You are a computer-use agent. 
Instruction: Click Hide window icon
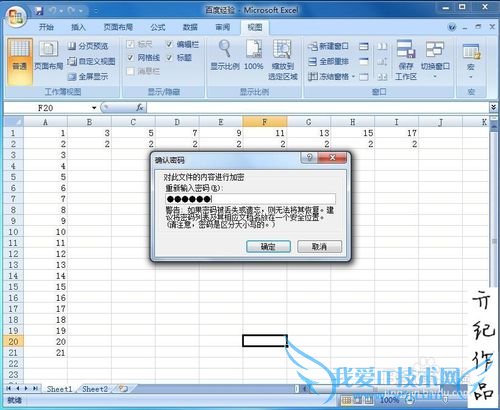click(x=364, y=61)
